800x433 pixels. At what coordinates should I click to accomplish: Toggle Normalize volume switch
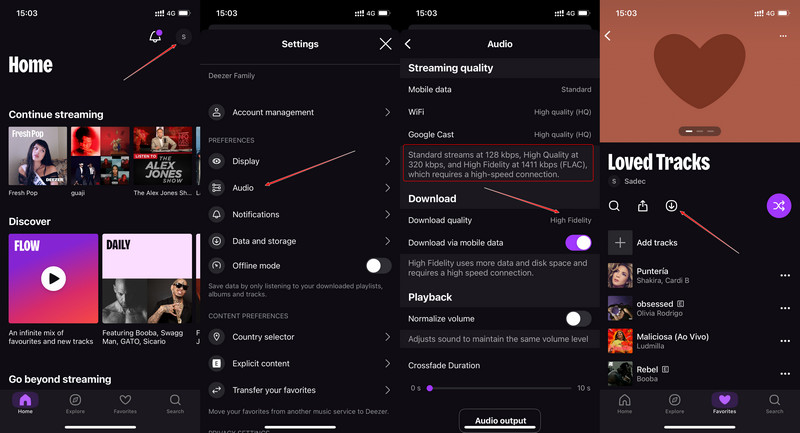click(579, 319)
